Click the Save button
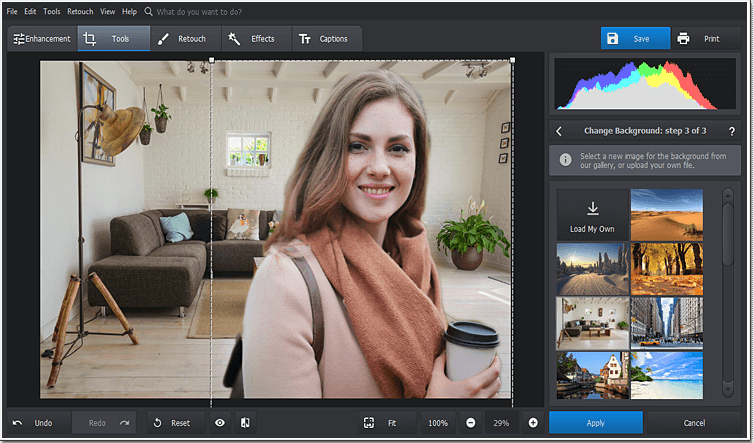Image resolution: width=754 pixels, height=443 pixels. click(635, 38)
